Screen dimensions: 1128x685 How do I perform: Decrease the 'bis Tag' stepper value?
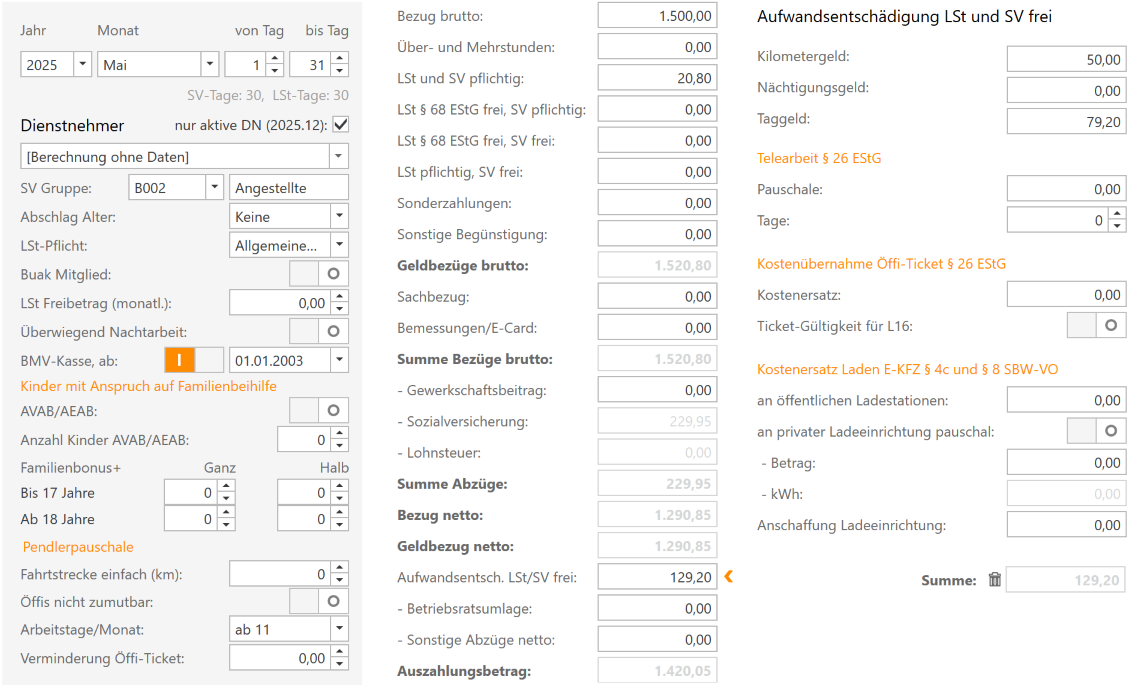[339, 71]
